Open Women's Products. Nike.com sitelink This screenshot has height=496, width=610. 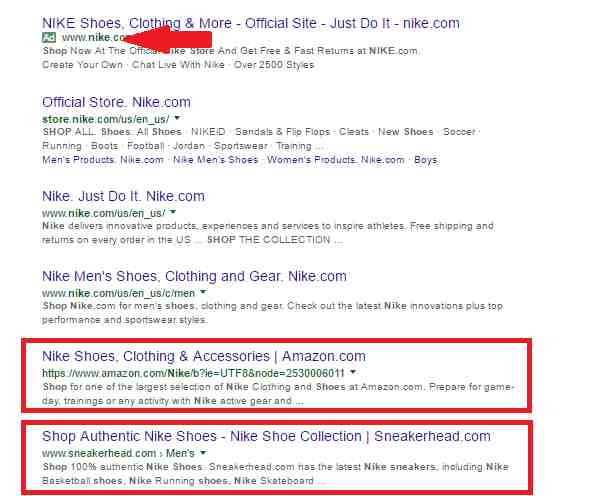tap(336, 160)
